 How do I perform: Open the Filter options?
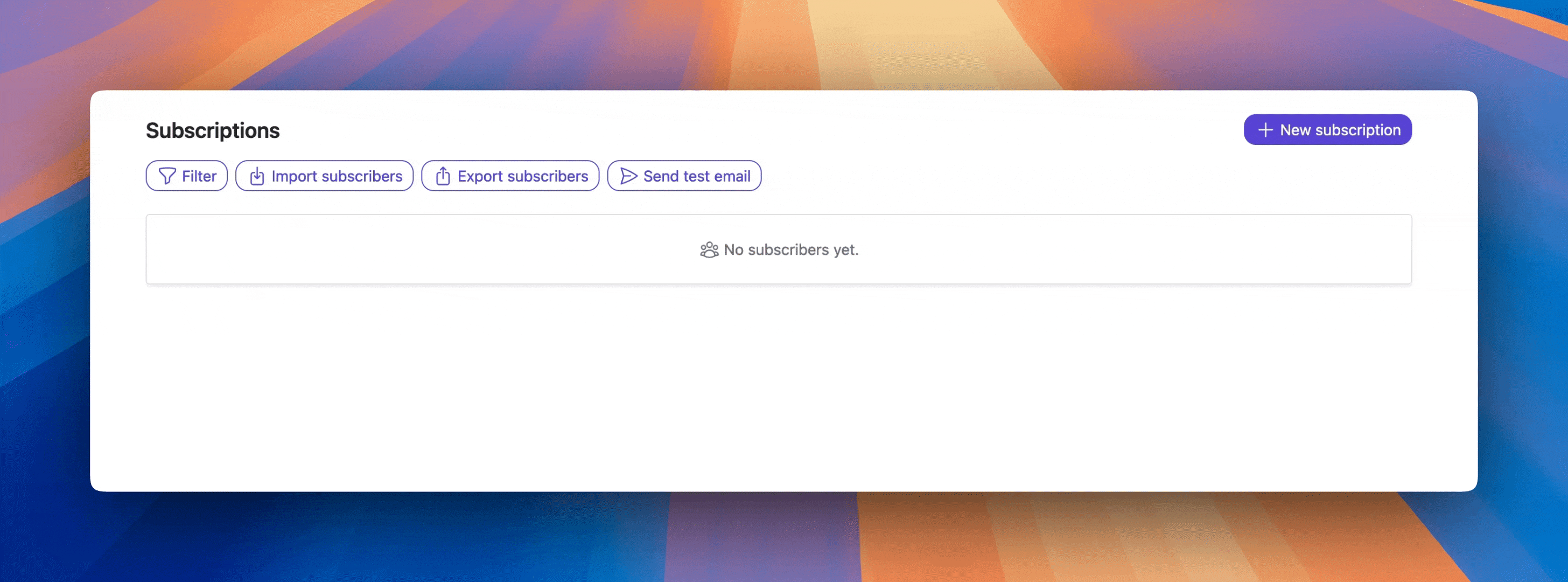(186, 176)
